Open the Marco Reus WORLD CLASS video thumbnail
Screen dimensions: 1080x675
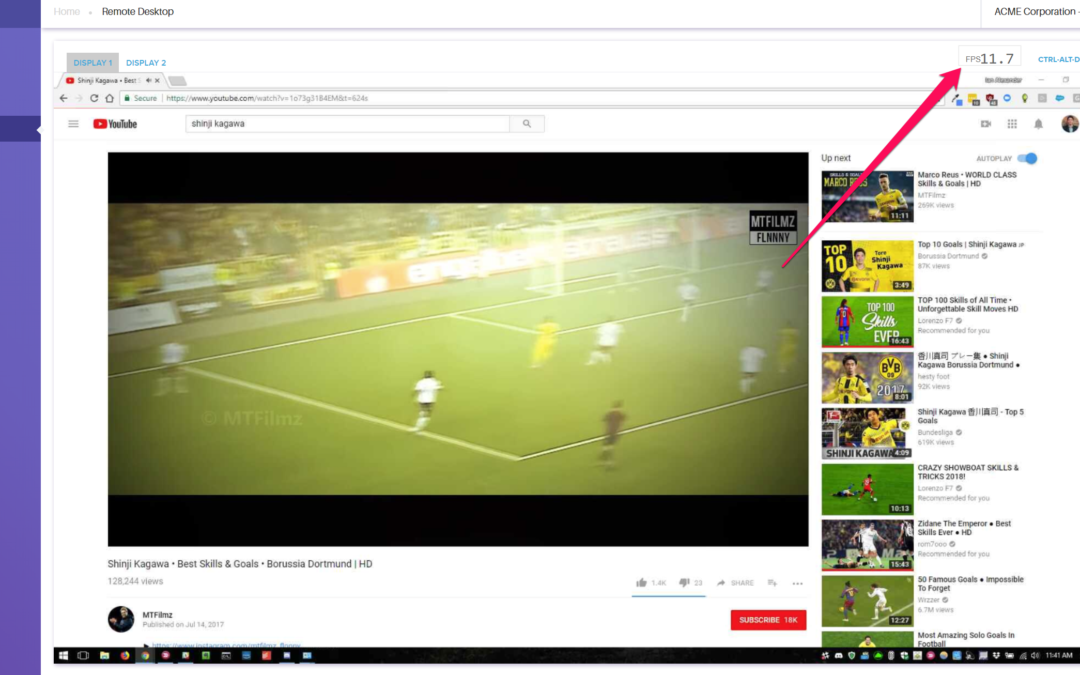click(x=867, y=196)
